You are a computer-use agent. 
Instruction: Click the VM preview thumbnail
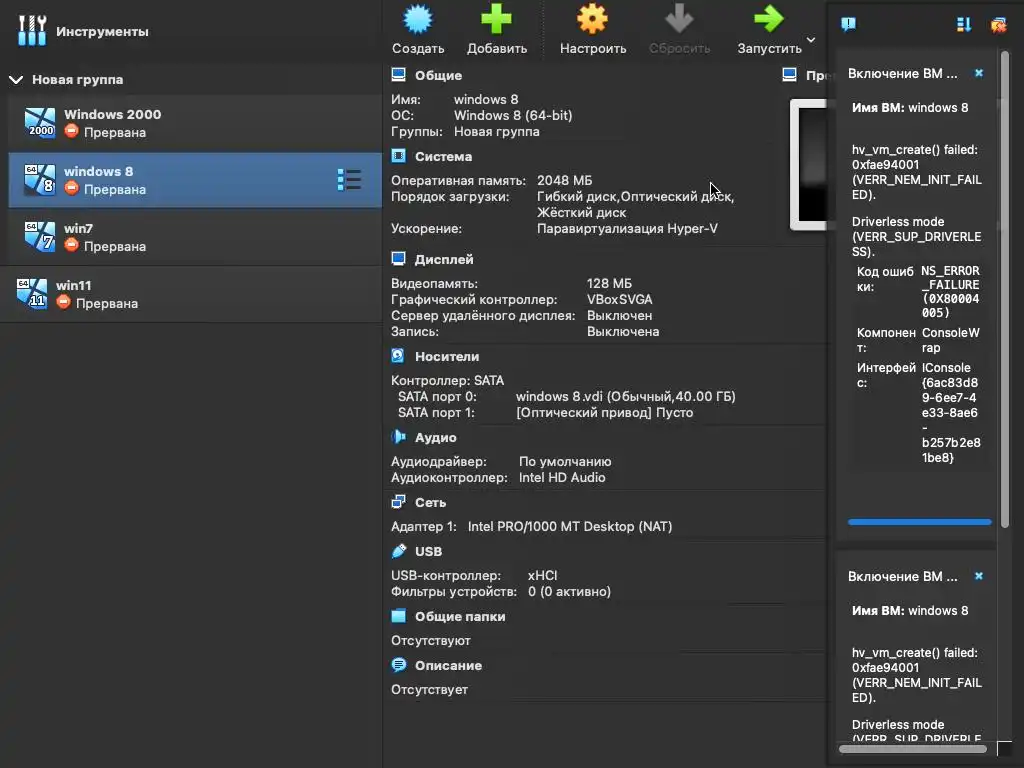click(x=810, y=163)
